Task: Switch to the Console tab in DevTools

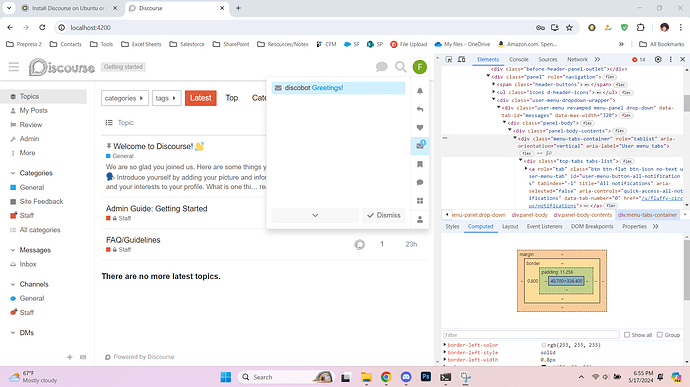Action: (518, 59)
